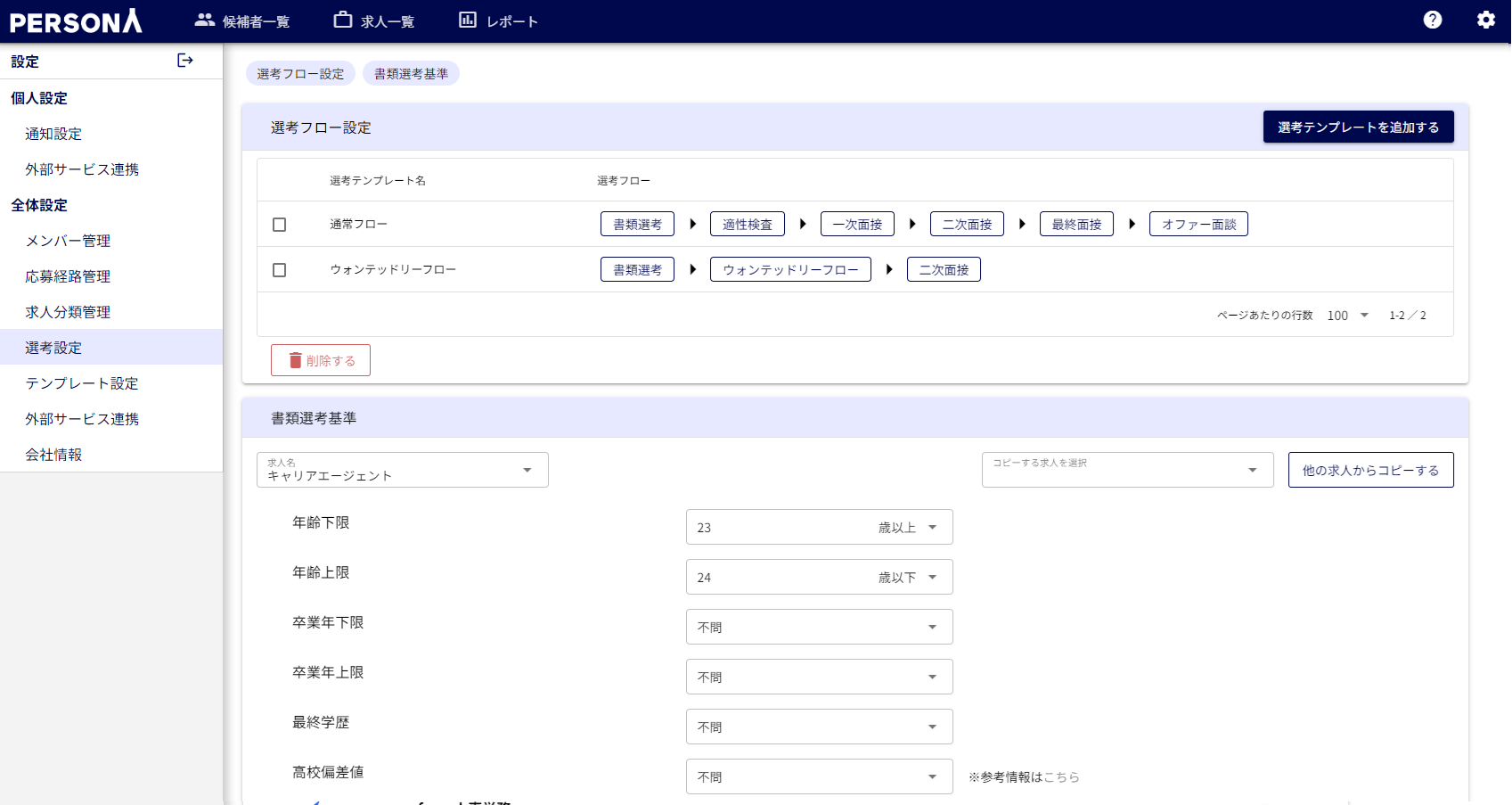Click 二次面接 step in ウォンテッドリーフロー row

coord(944,269)
